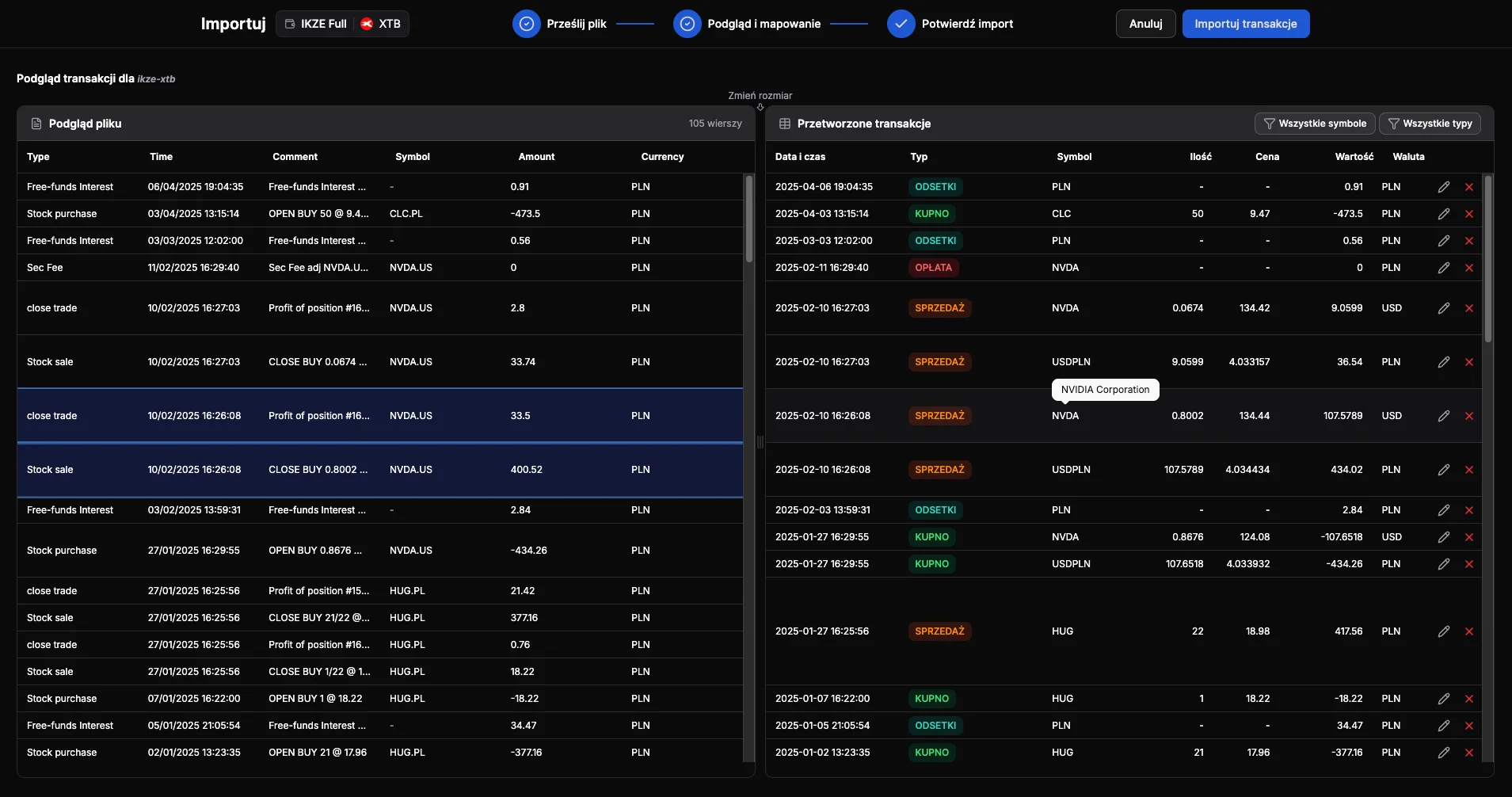
Task: Open the Wszystkie symbole filter
Action: 1316,124
